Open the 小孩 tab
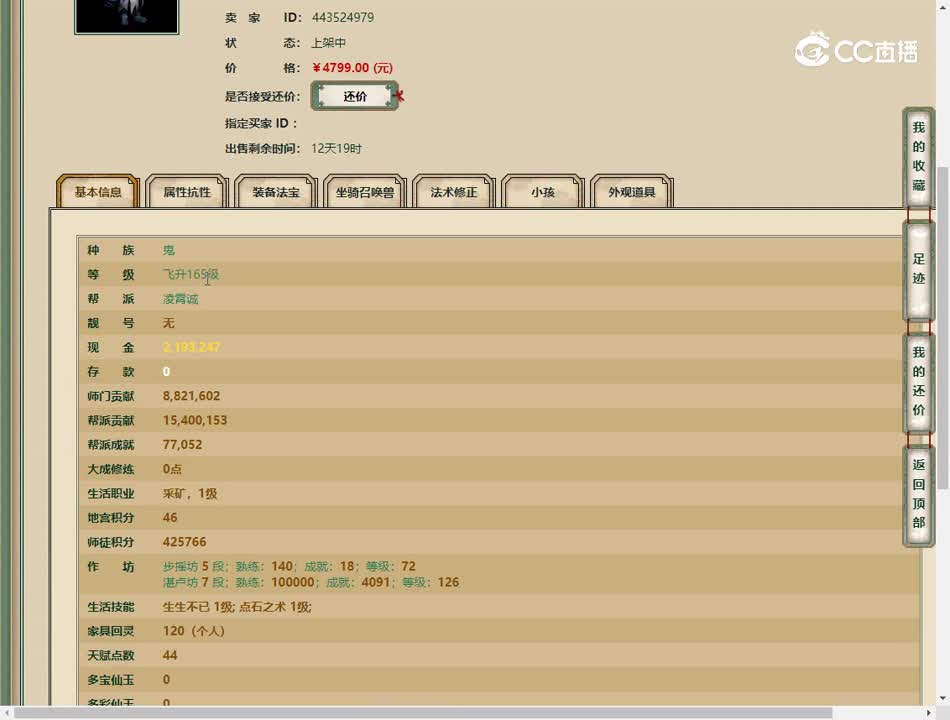This screenshot has width=950, height=720. tap(542, 192)
